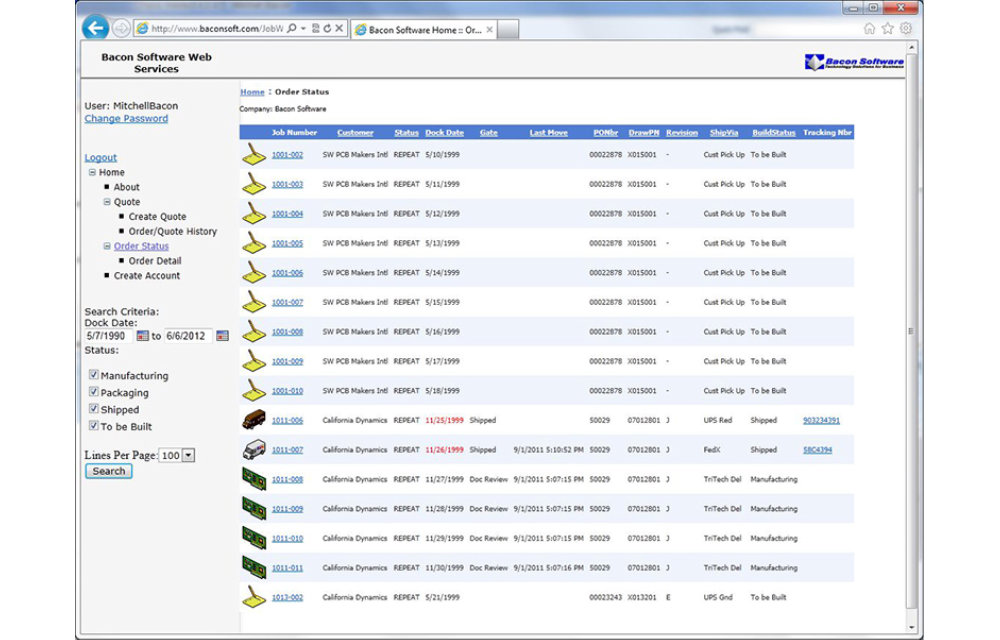The height and width of the screenshot is (640, 1000).
Task: Collapse the Order Status tree node
Action: pyautogui.click(x=107, y=246)
